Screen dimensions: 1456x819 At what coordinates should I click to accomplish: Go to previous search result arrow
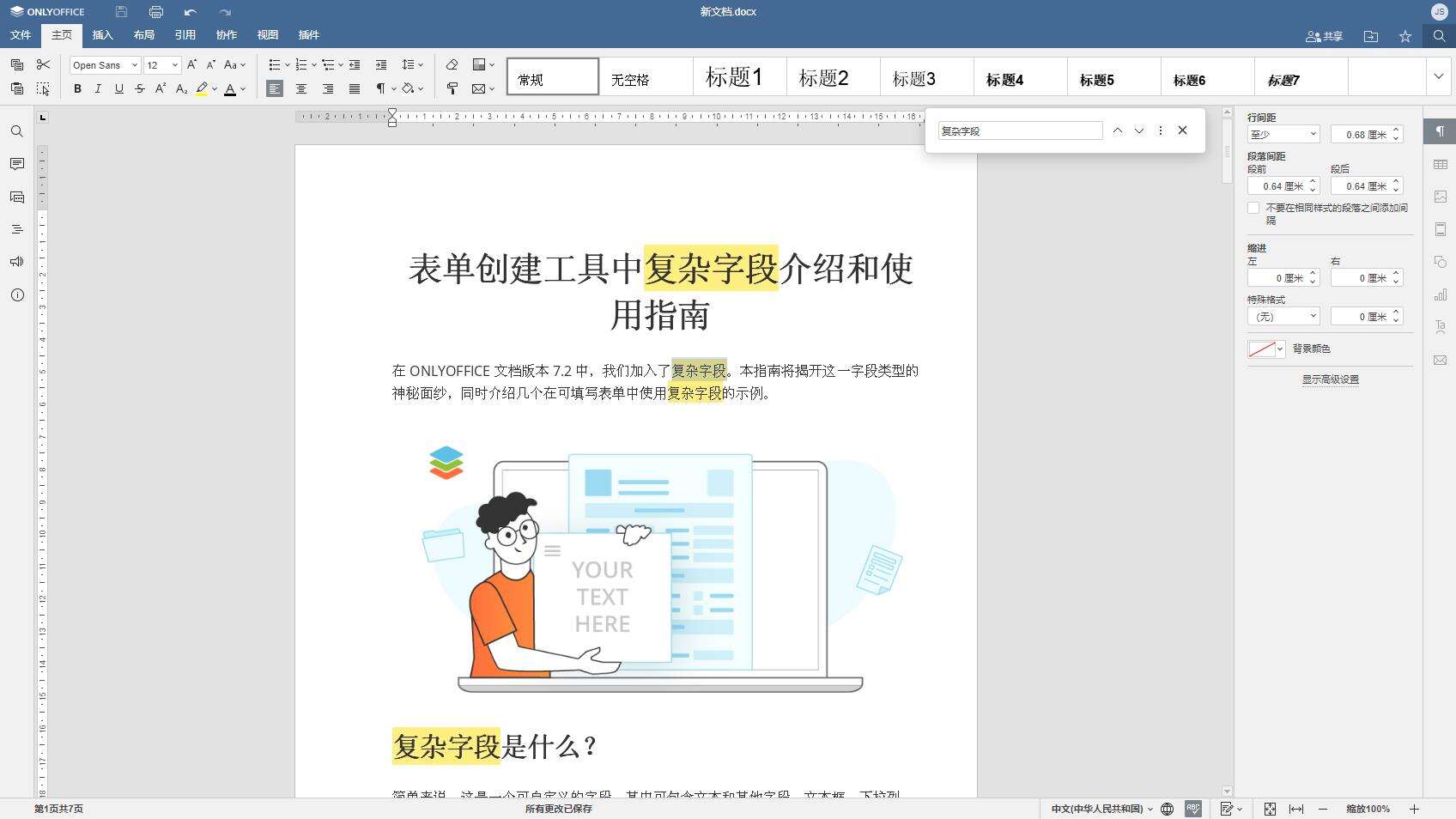pyautogui.click(x=1118, y=130)
